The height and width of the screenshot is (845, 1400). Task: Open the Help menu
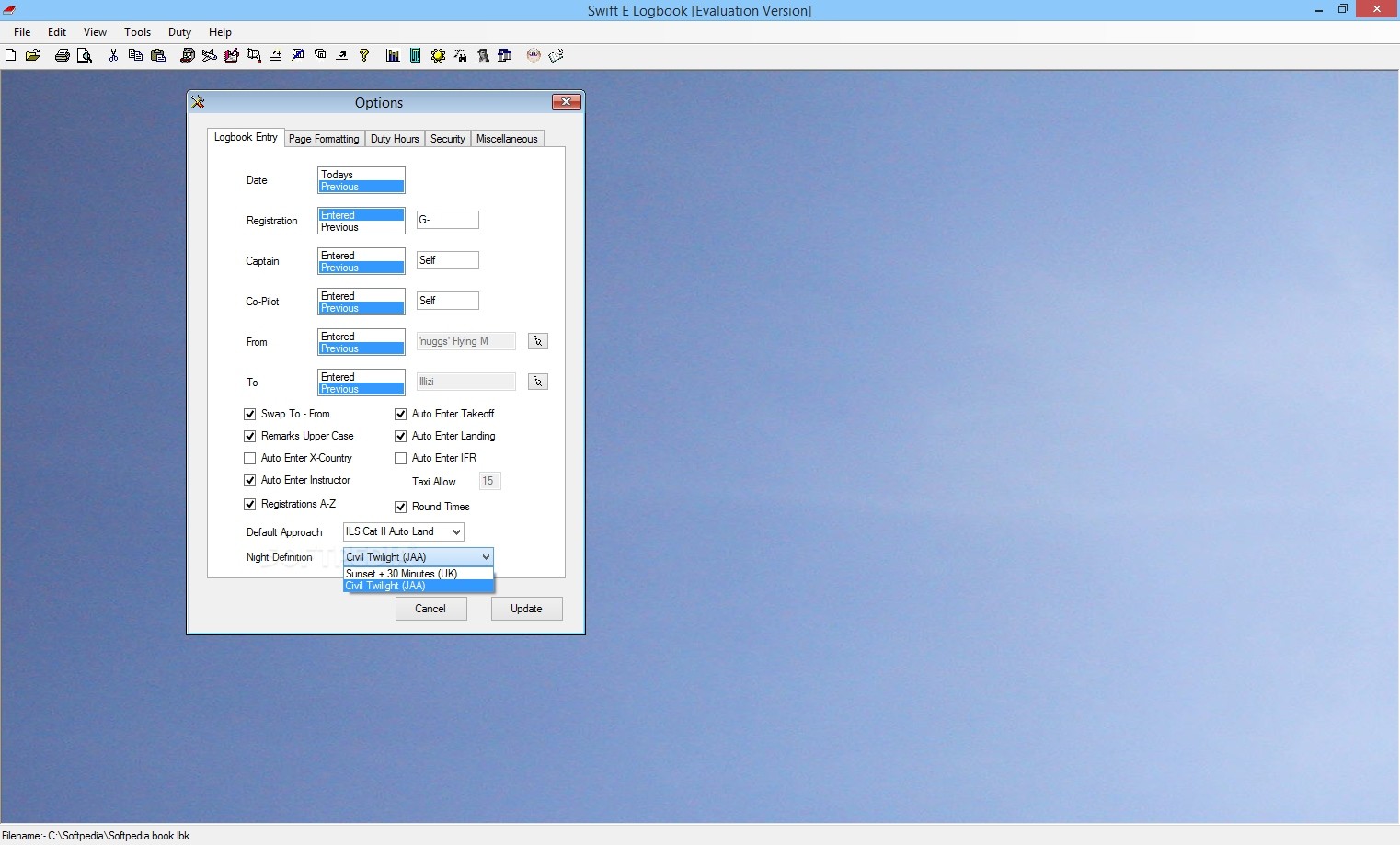click(220, 31)
